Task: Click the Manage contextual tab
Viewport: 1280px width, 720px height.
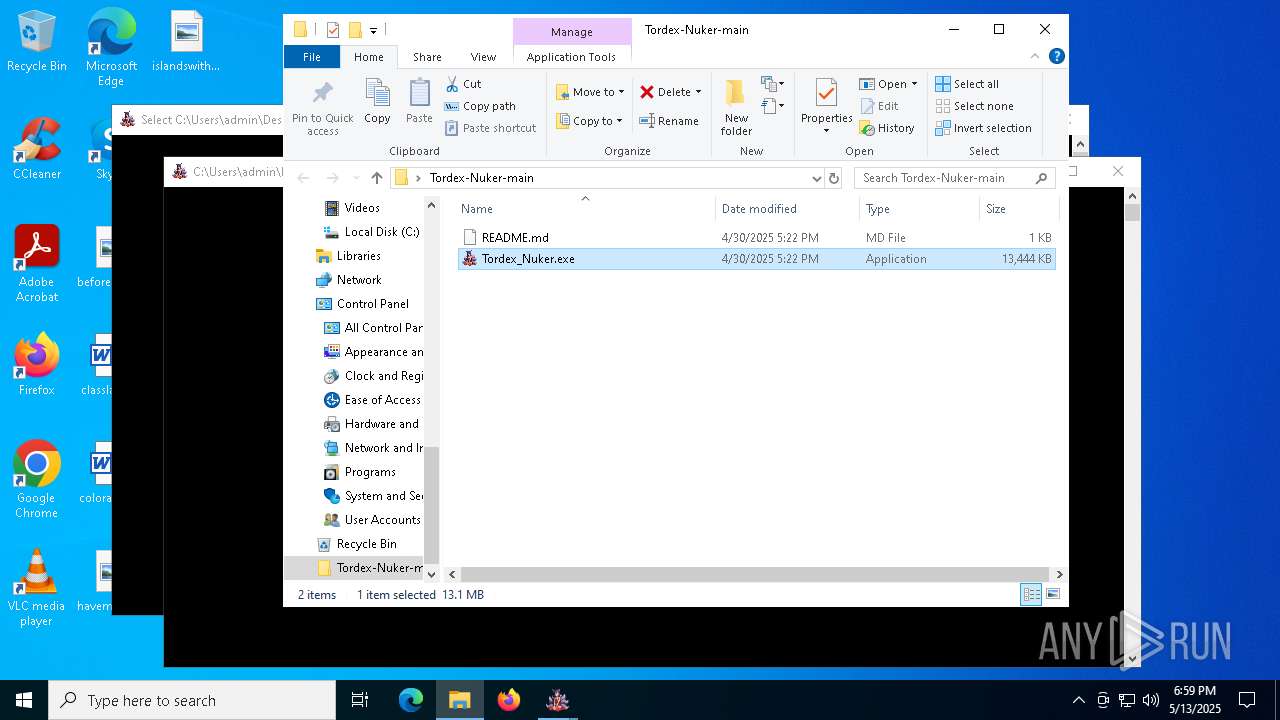Action: click(572, 32)
